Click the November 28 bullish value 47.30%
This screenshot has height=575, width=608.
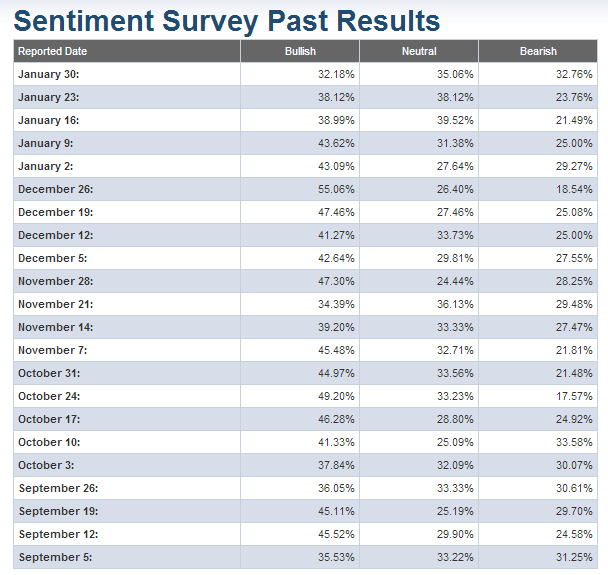335,281
